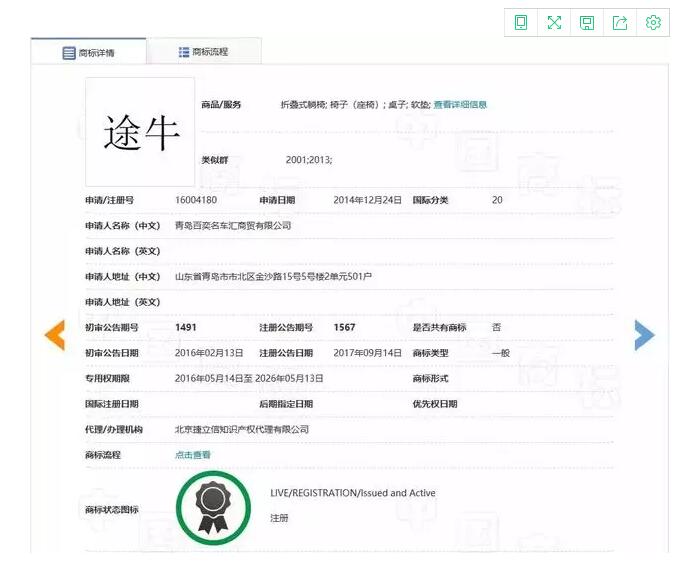
Task: Go to next record with blue arrow
Action: coord(644,335)
